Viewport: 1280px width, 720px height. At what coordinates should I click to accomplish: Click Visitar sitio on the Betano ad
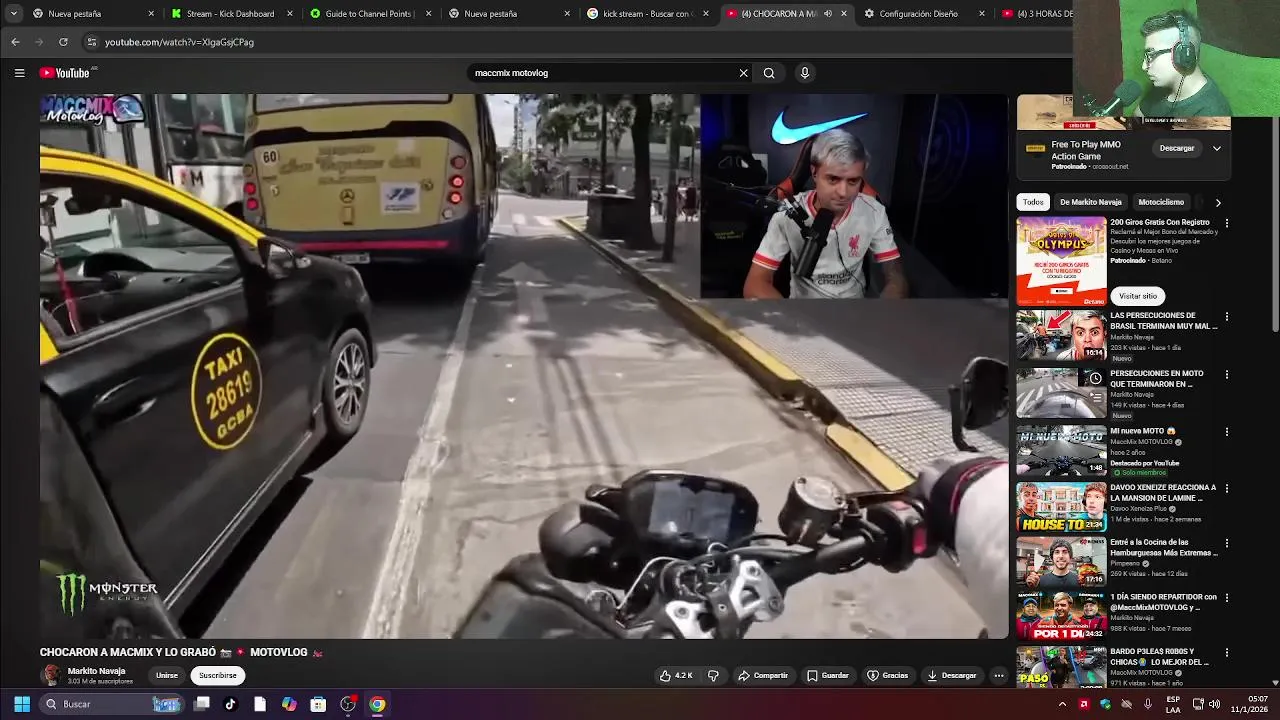point(1137,296)
